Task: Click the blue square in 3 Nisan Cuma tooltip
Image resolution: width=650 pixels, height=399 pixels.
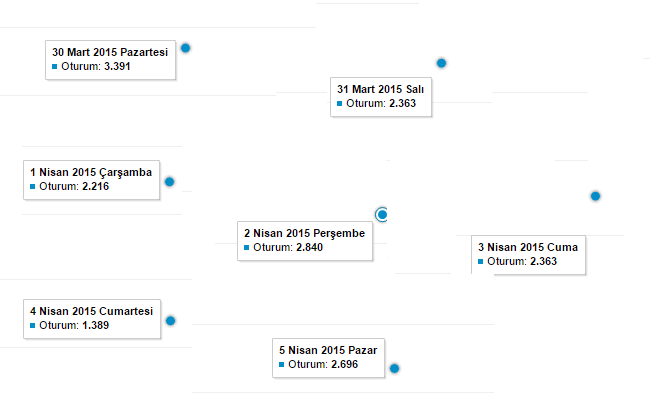Action: point(480,261)
